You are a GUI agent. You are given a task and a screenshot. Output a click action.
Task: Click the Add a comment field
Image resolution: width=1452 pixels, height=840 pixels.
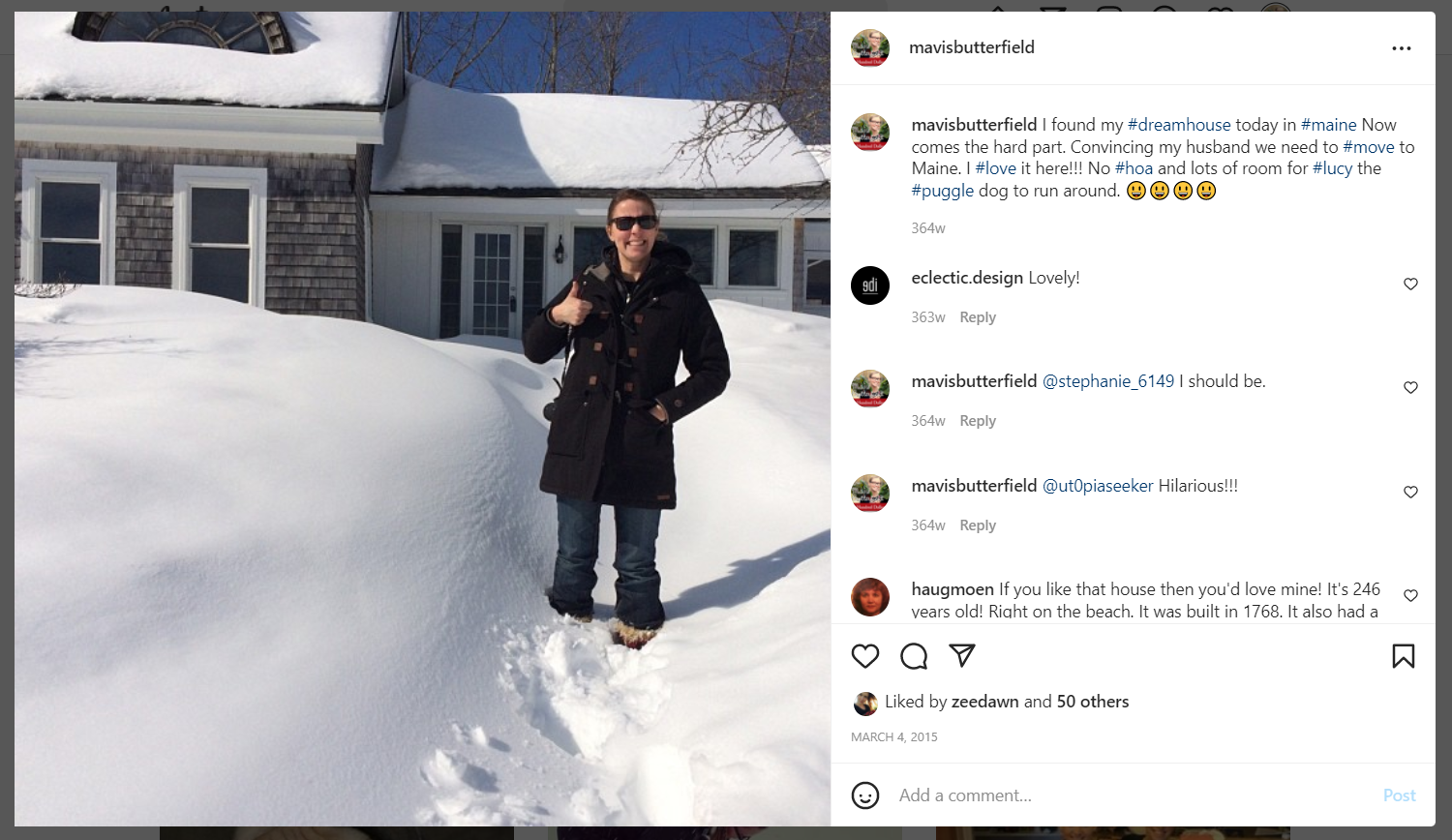click(x=1133, y=795)
